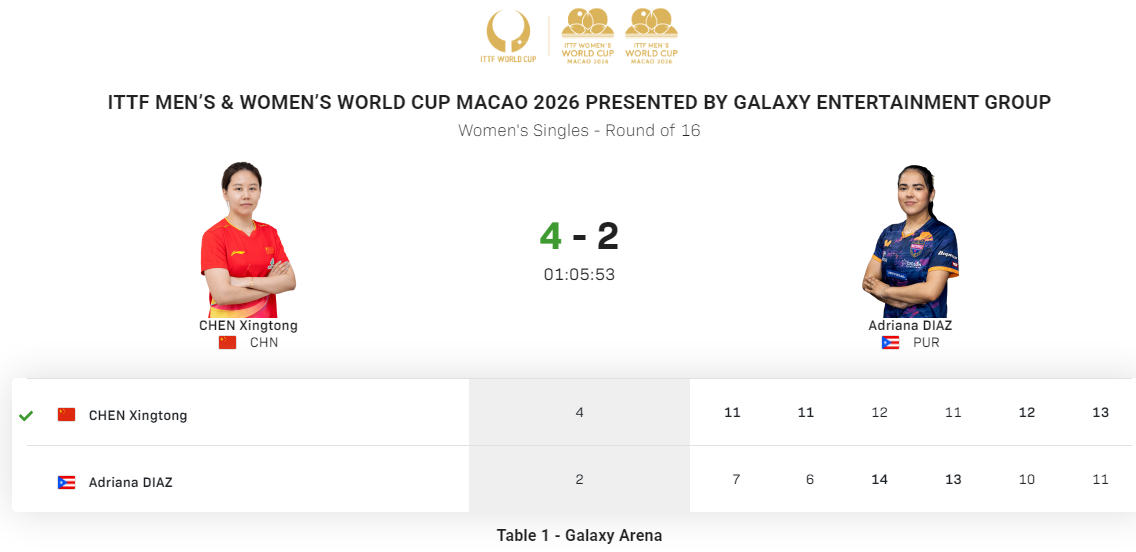Select CHEN Xingtong in the score table row
The width and height of the screenshot is (1136, 552).
(x=138, y=416)
